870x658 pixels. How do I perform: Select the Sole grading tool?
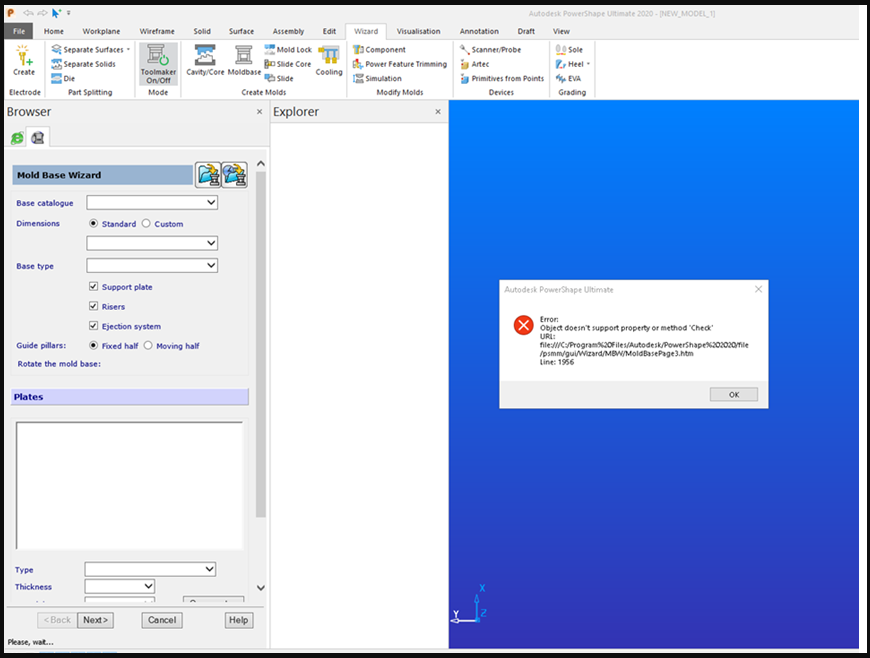click(569, 49)
